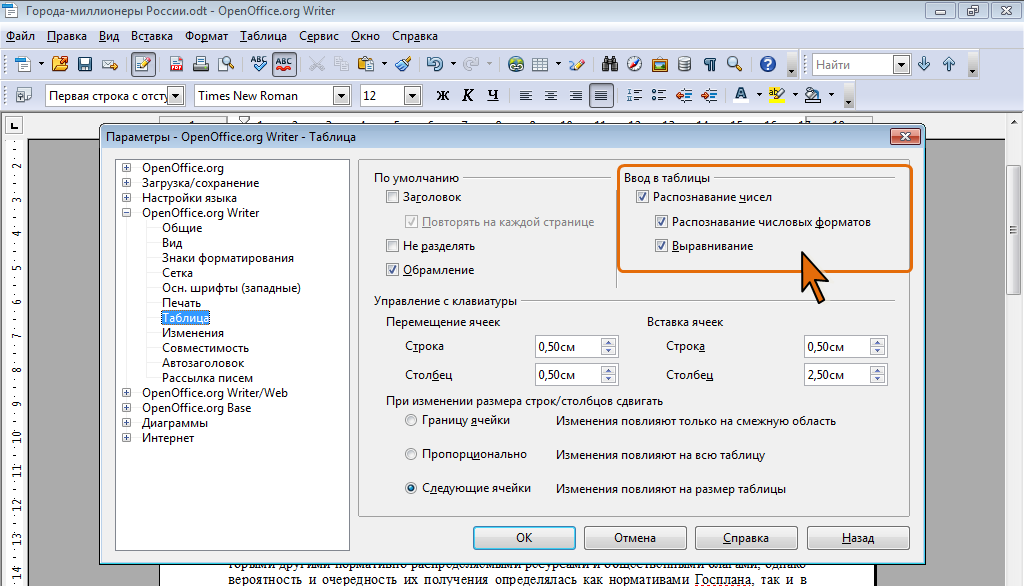Save the document with the floppy icon
1024x586 pixels.
coord(85,64)
